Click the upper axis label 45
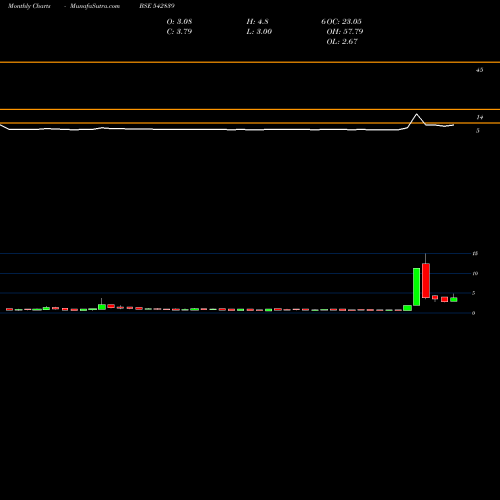 [x=479, y=70]
